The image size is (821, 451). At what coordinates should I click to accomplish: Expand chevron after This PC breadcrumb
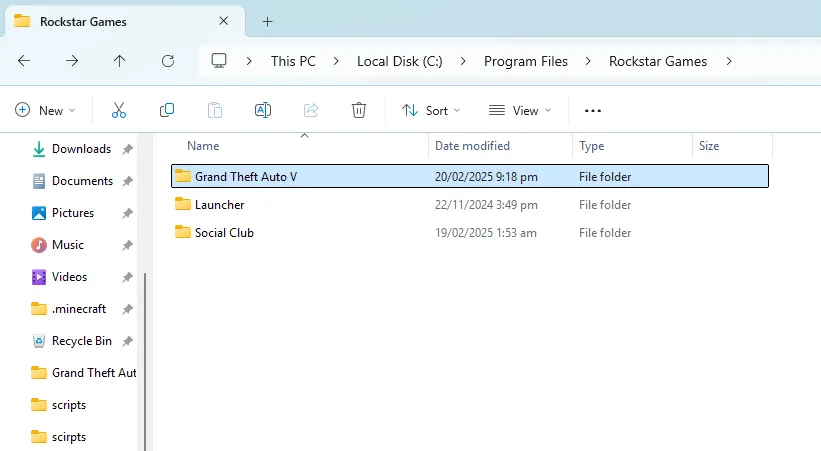pyautogui.click(x=336, y=61)
